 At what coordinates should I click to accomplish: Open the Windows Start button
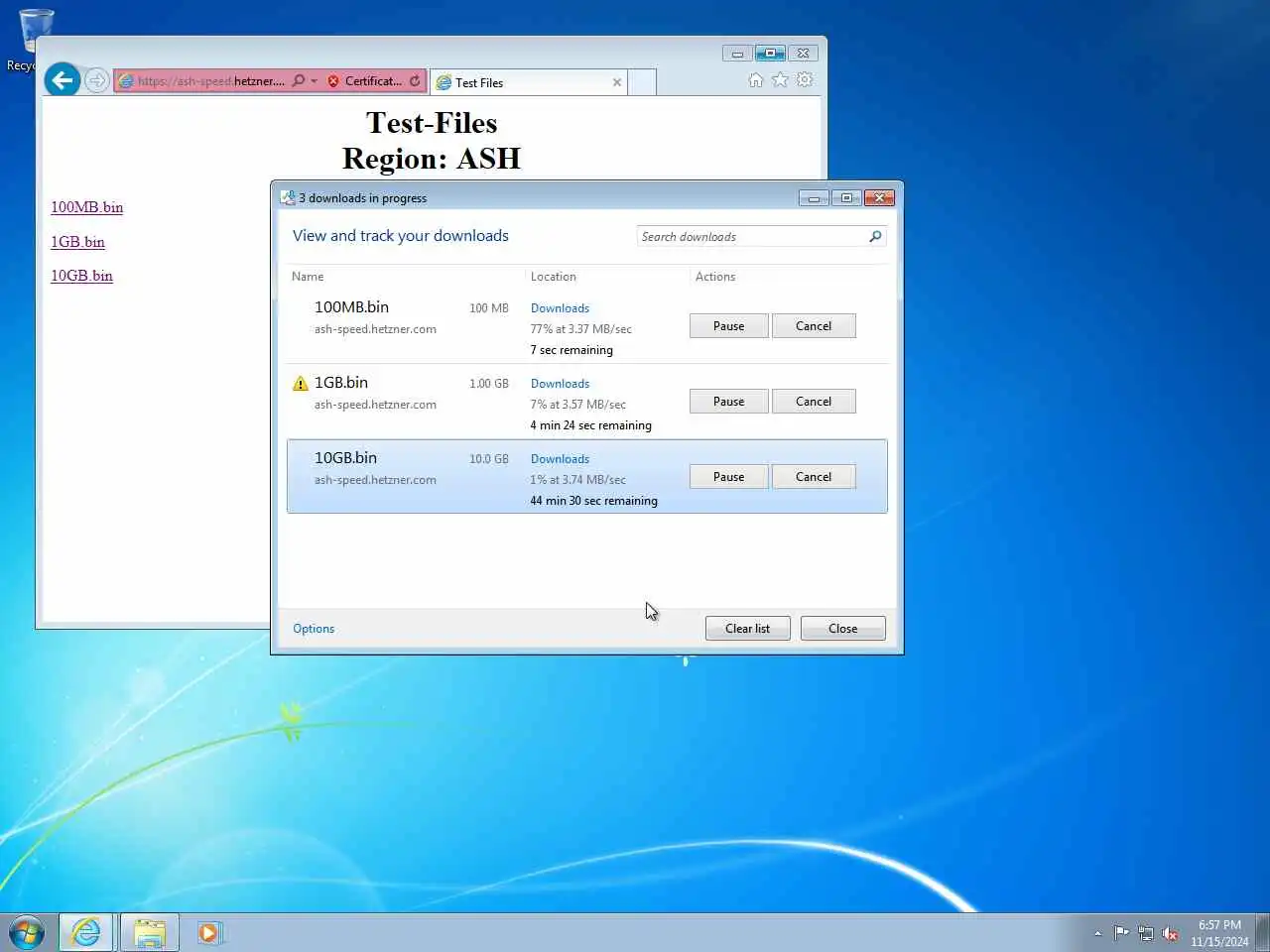pos(27,932)
